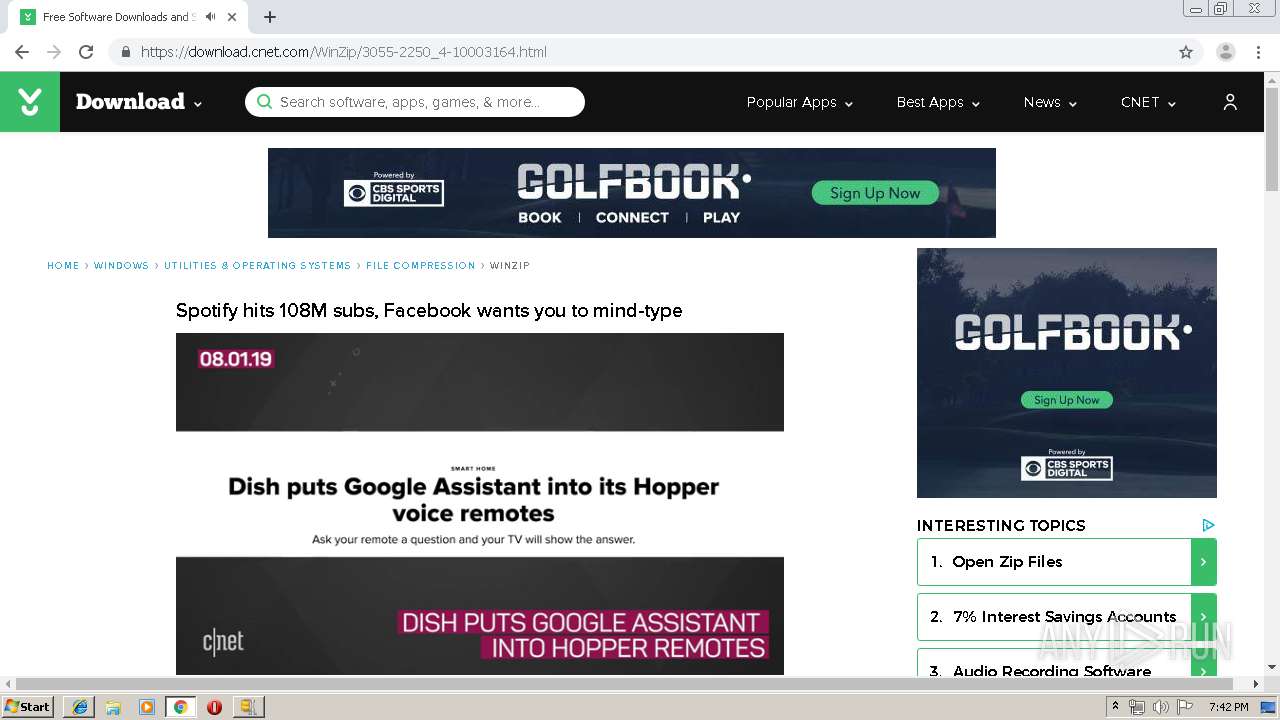Reload the current page
Viewport: 1280px width, 720px height.
point(86,52)
